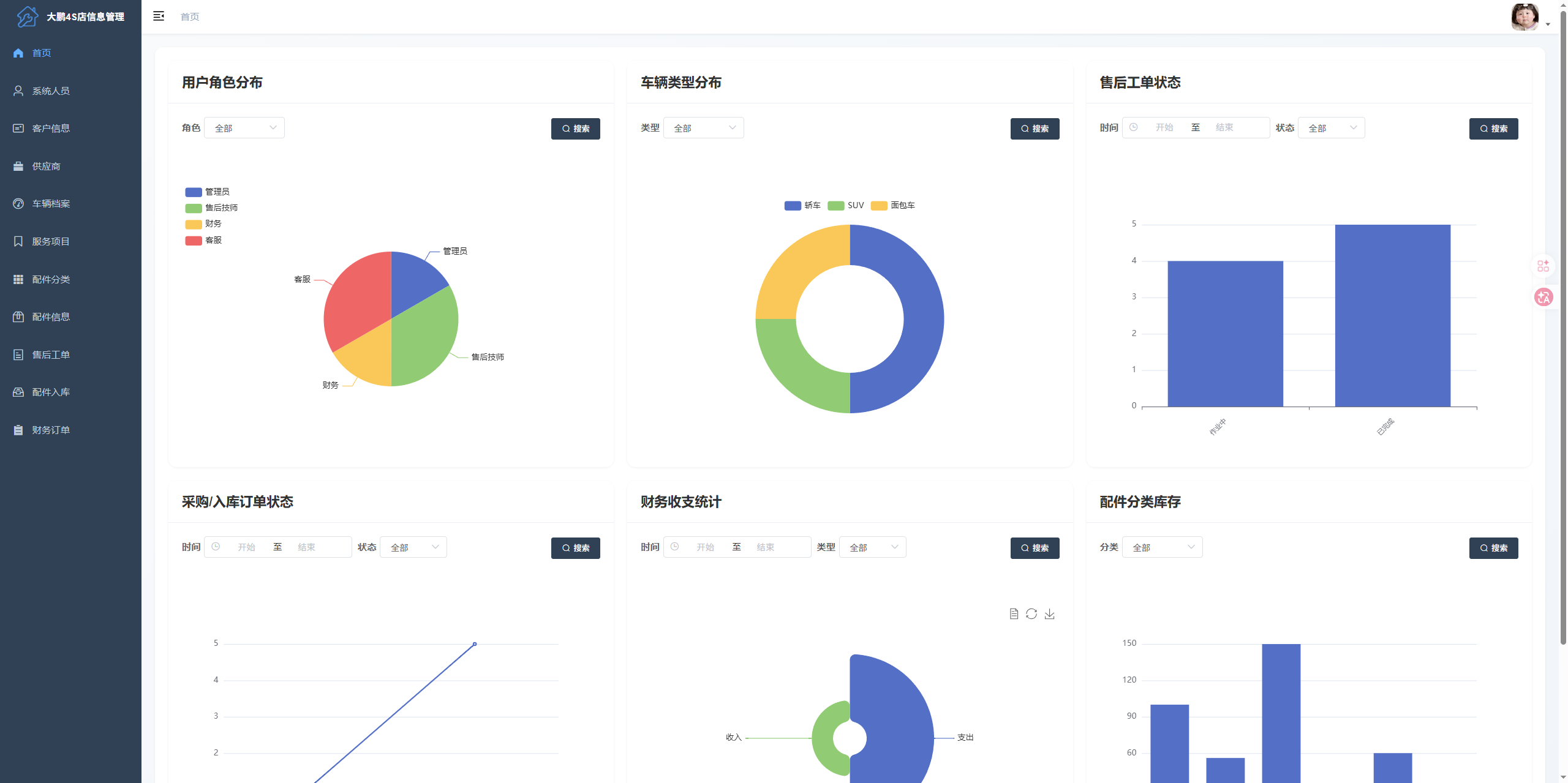Click 搜索 button in 车辆类型分布
The height and width of the screenshot is (783, 1568).
pos(1035,129)
